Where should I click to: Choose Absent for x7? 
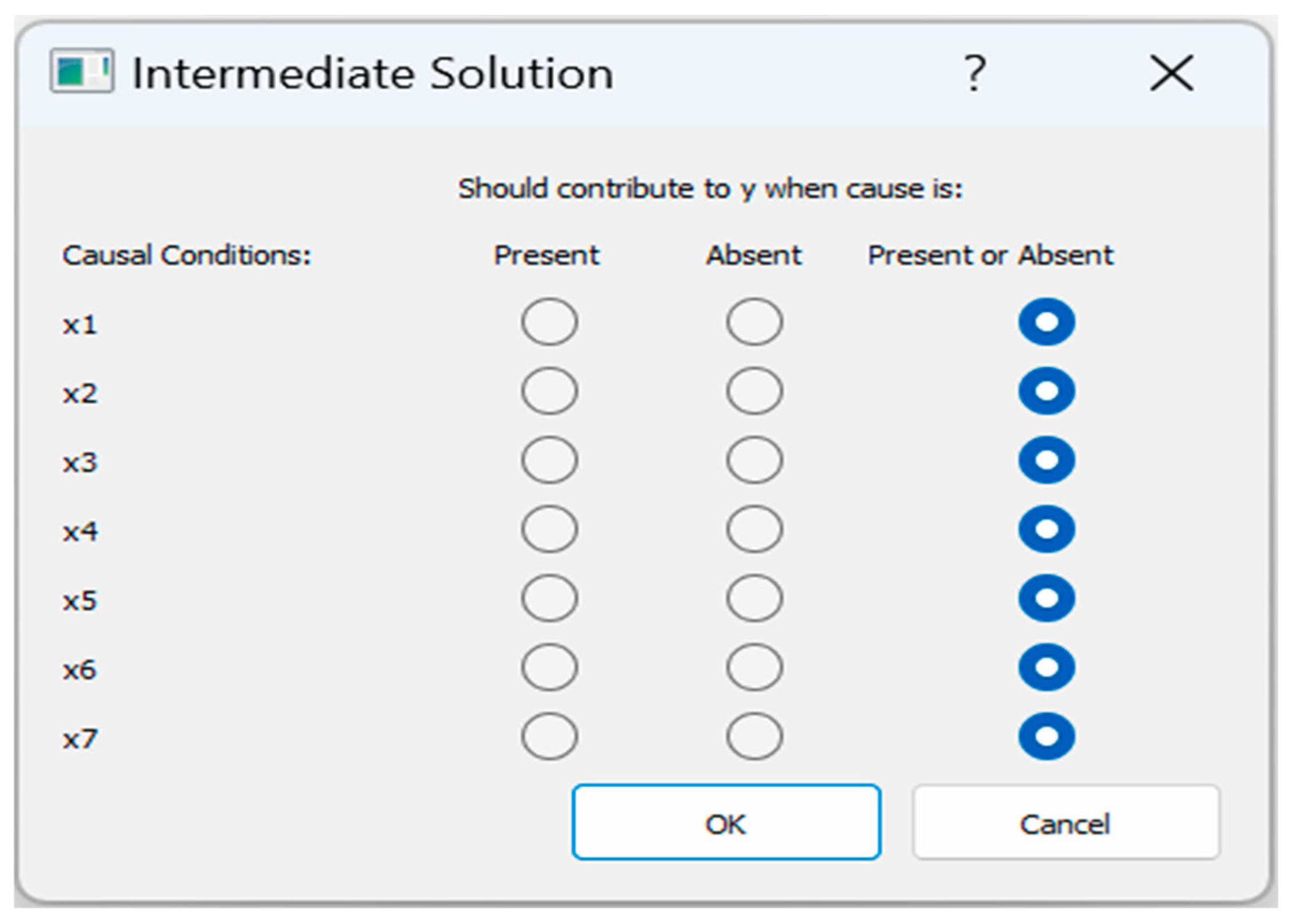(x=755, y=736)
